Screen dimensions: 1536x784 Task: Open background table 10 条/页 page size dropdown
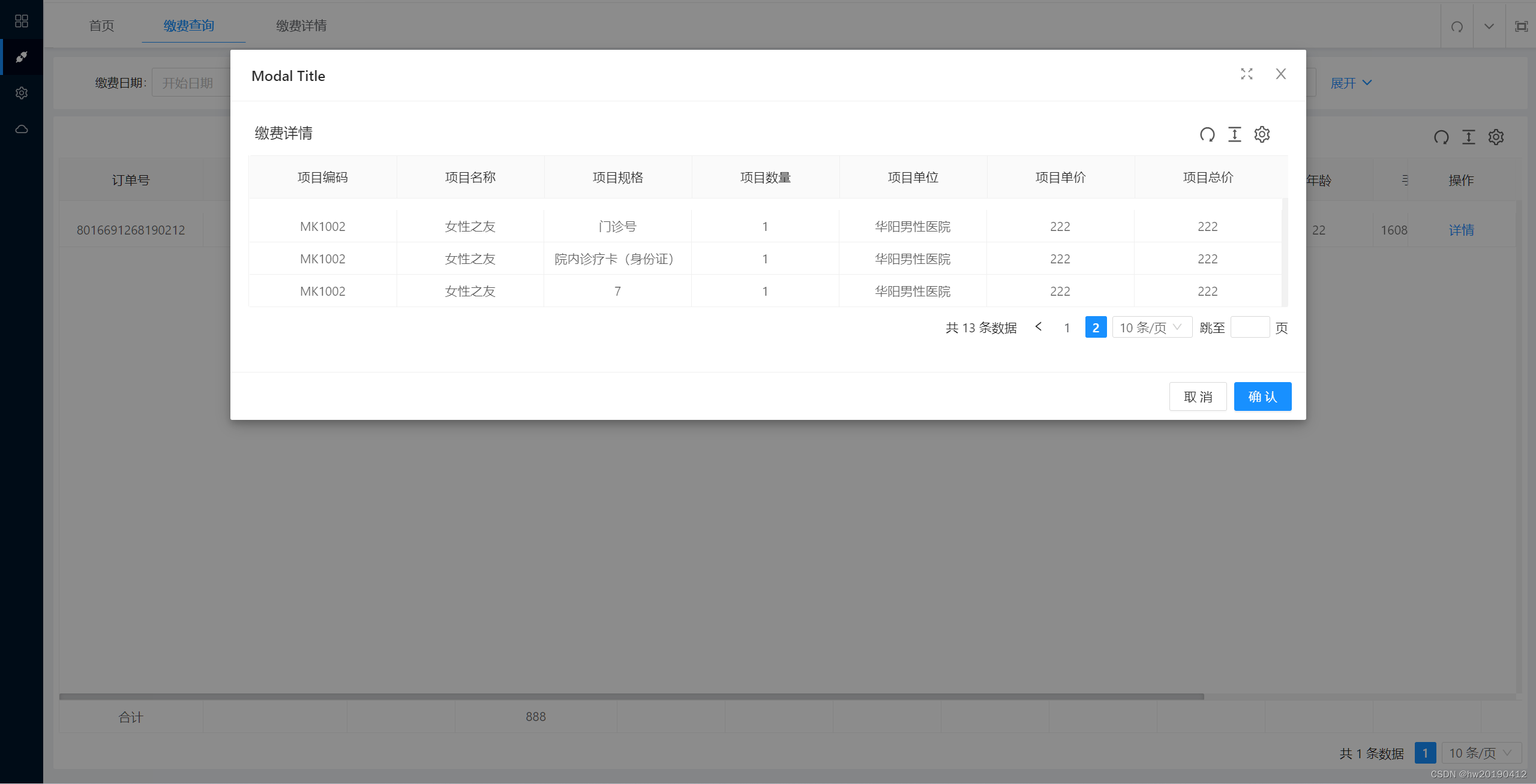tap(1481, 753)
